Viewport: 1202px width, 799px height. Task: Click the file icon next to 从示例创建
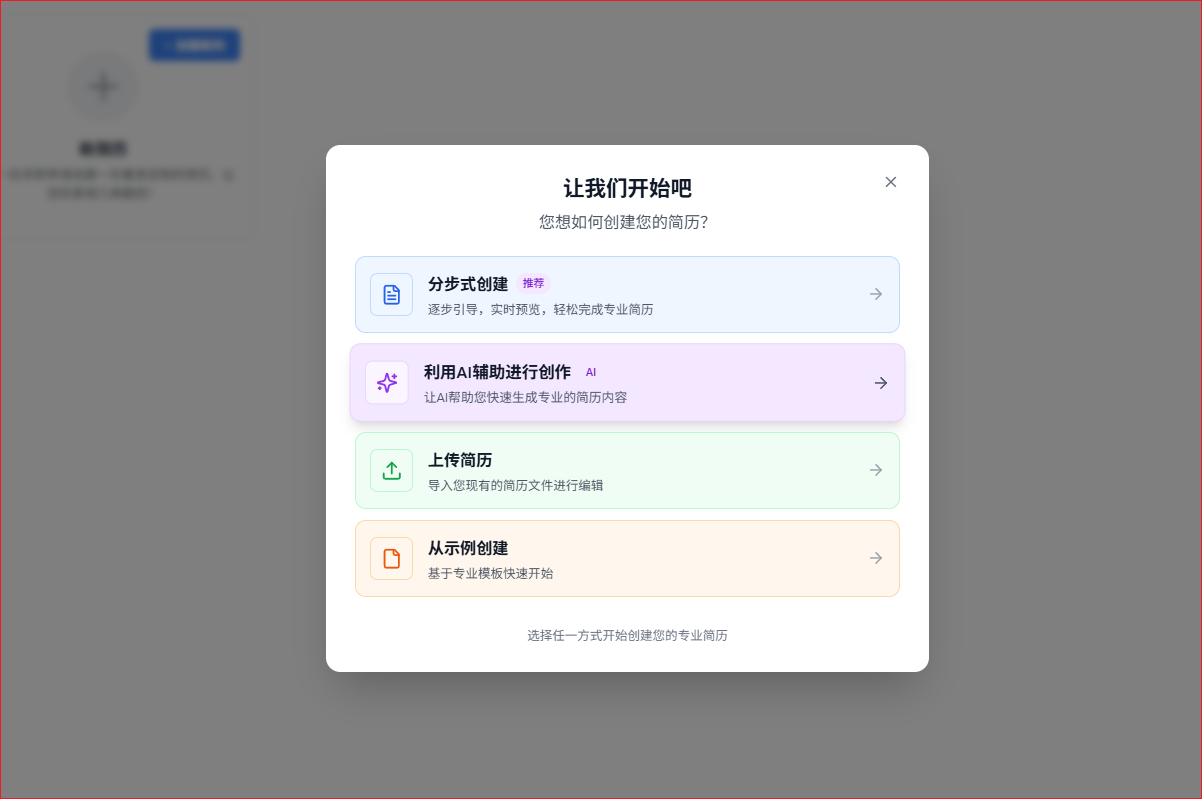[391, 558]
